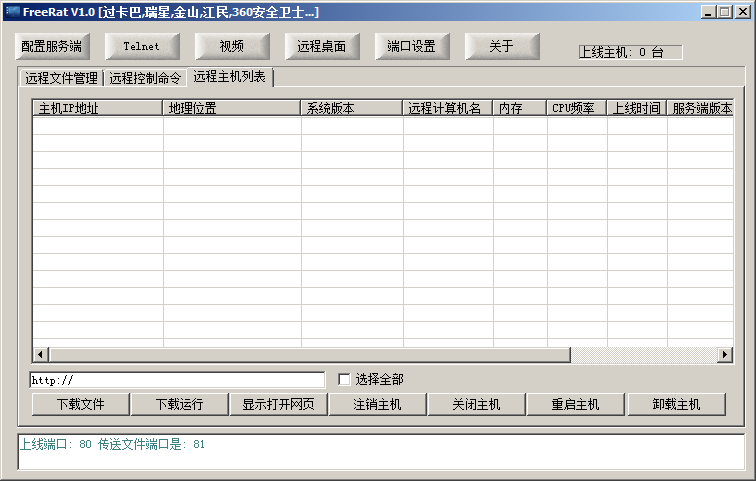
Task: Click the 配置服务端 button
Action: tap(52, 47)
